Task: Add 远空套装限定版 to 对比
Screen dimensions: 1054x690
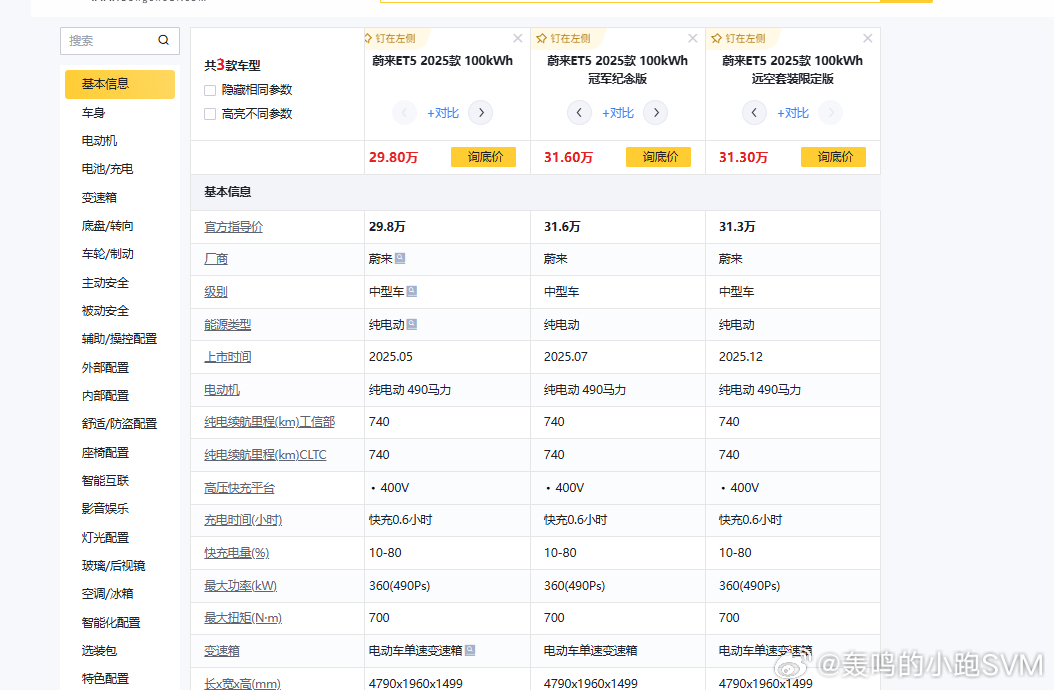Action: [x=793, y=113]
